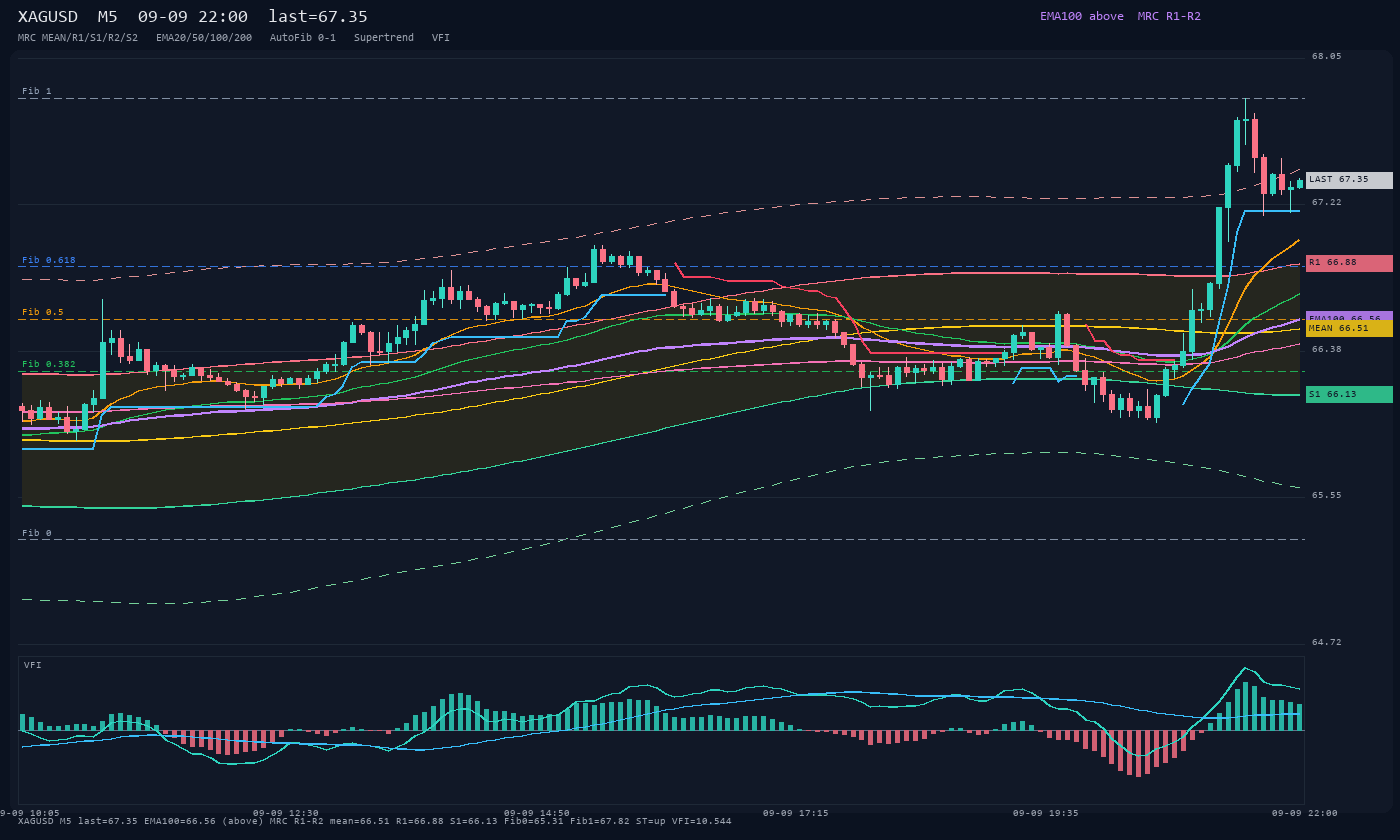Click the 65.55 price axis label

click(1327, 495)
